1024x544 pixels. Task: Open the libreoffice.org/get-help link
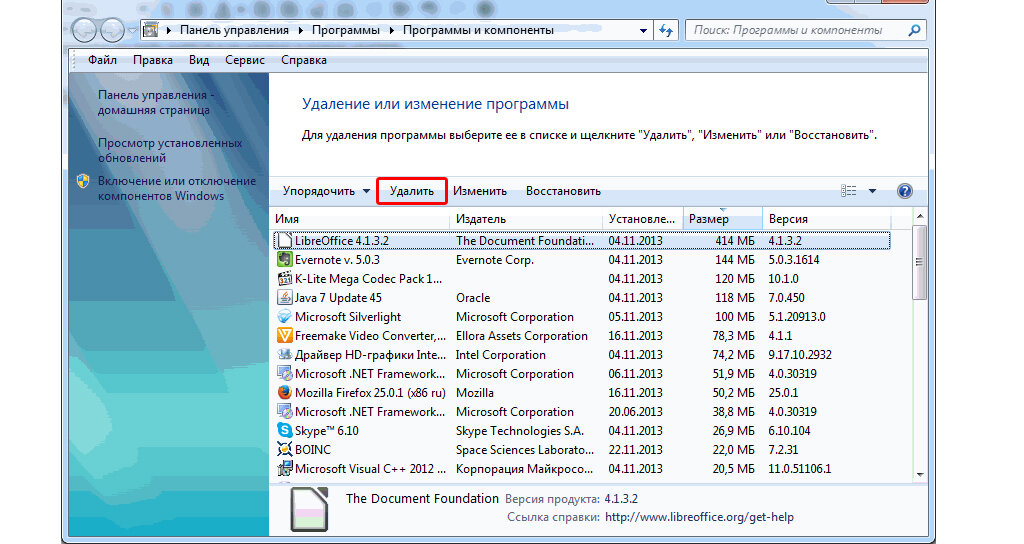click(x=699, y=517)
